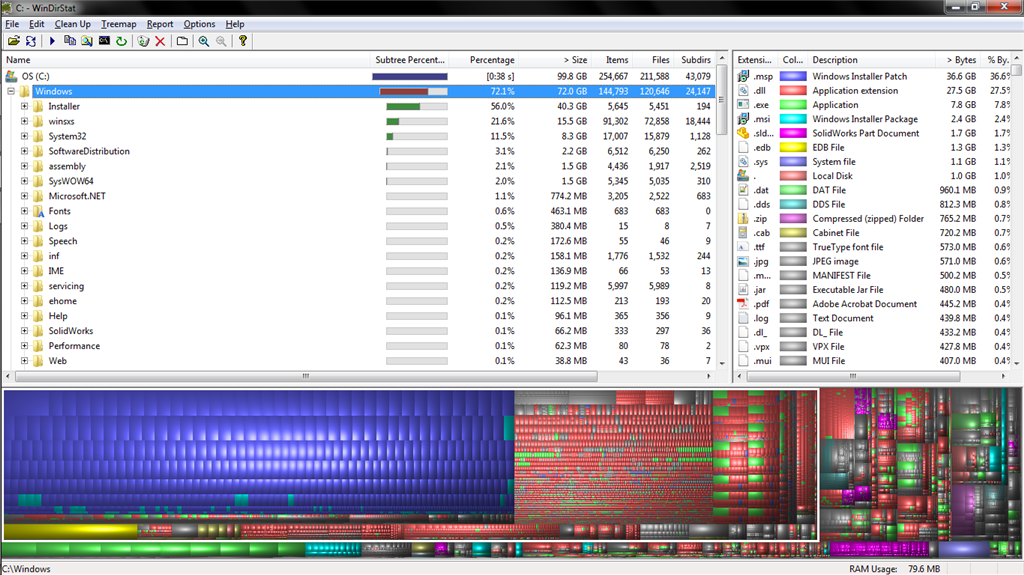Click the blue arrow Open Item icon

52,41
